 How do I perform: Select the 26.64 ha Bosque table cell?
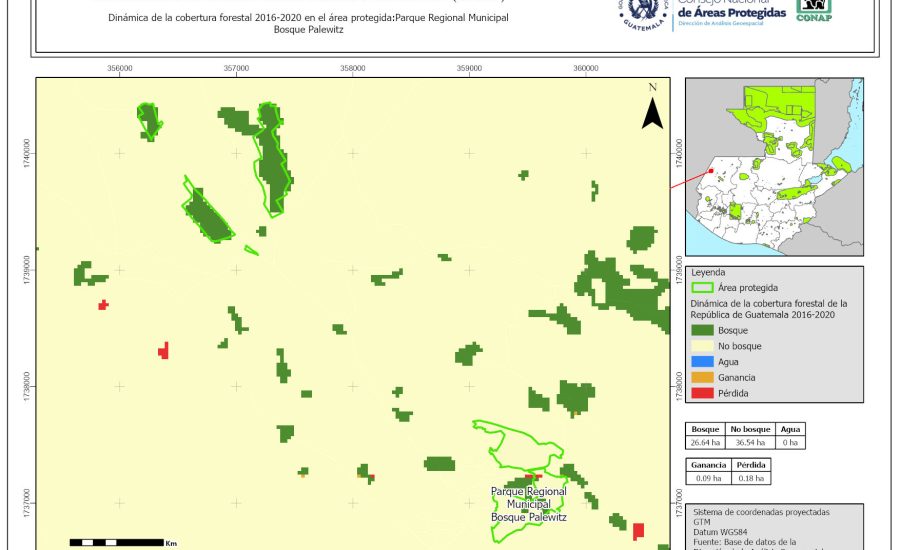pyautogui.click(x=706, y=442)
